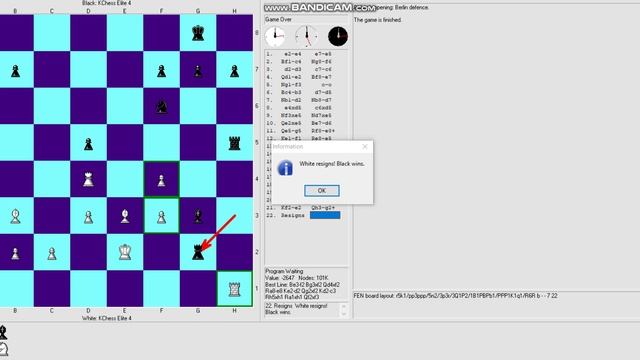
Task: Select the black pawn on h7
Action: pos(234,71)
